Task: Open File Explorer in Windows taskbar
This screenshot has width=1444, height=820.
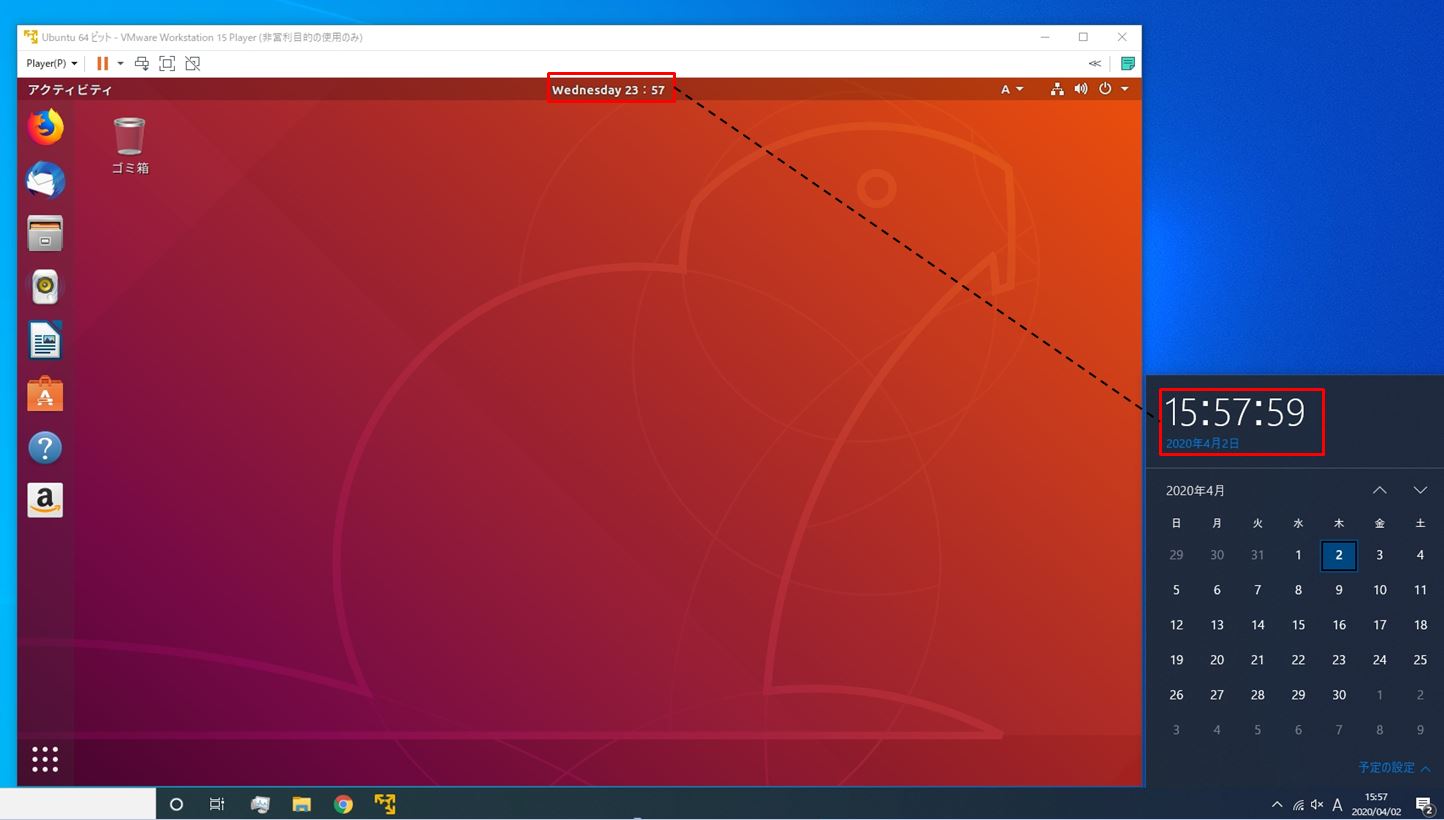Action: 301,804
